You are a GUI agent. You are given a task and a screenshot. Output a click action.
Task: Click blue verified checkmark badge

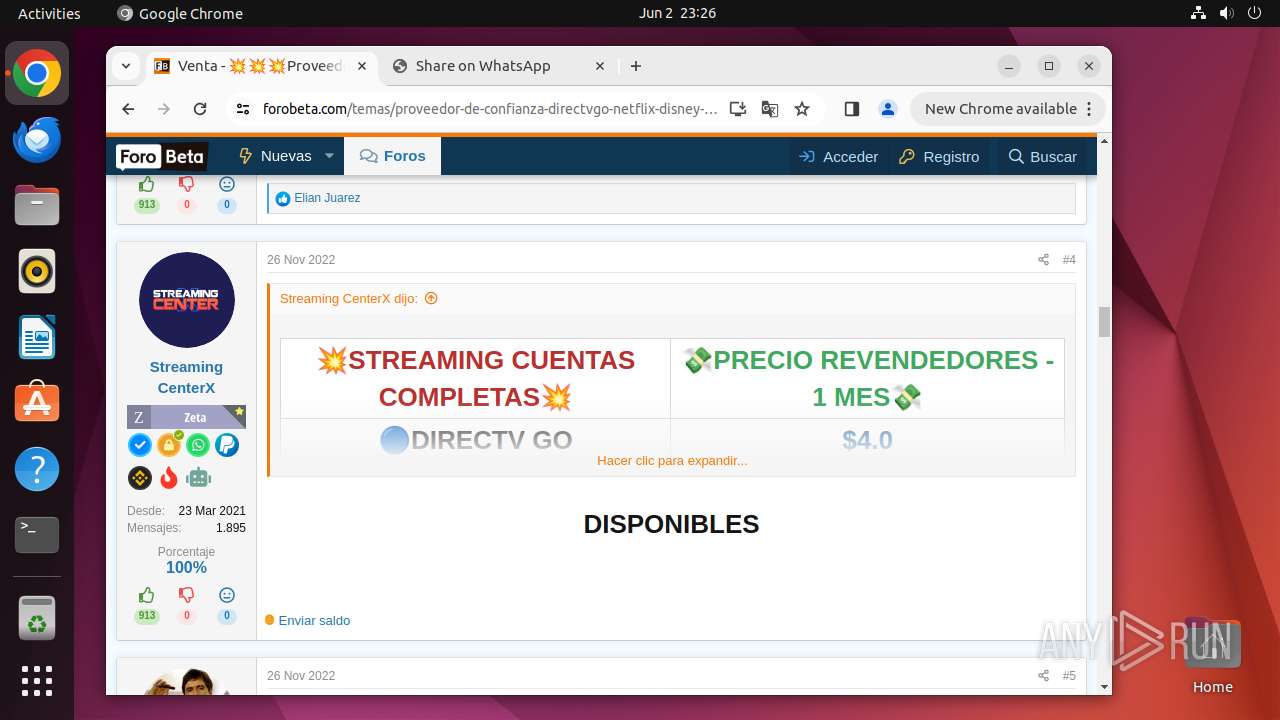coord(140,445)
